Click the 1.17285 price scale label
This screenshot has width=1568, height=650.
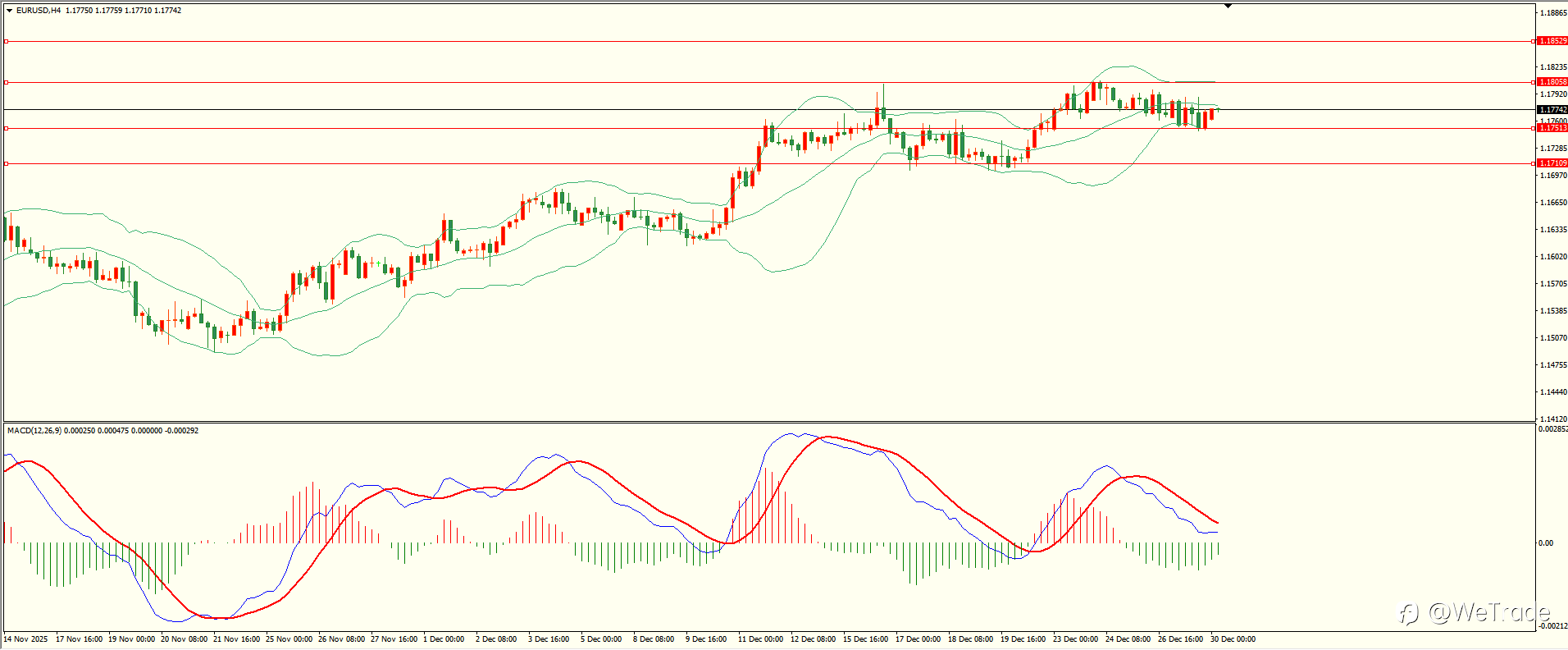pyautogui.click(x=1553, y=149)
